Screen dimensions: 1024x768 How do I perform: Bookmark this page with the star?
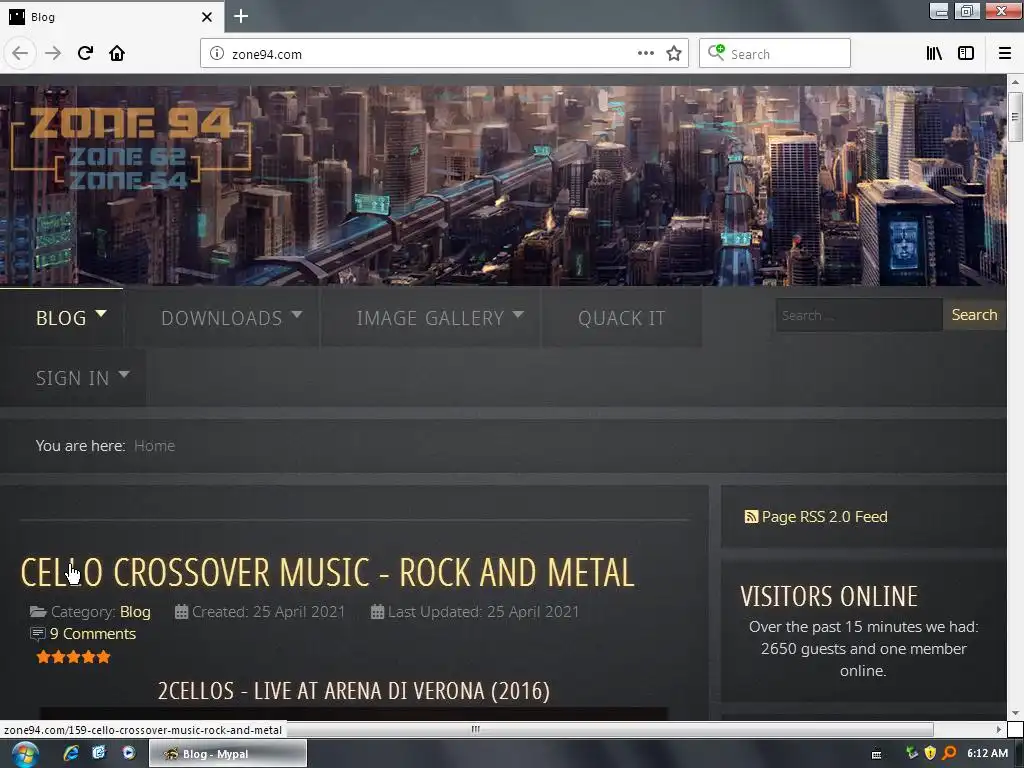point(674,54)
